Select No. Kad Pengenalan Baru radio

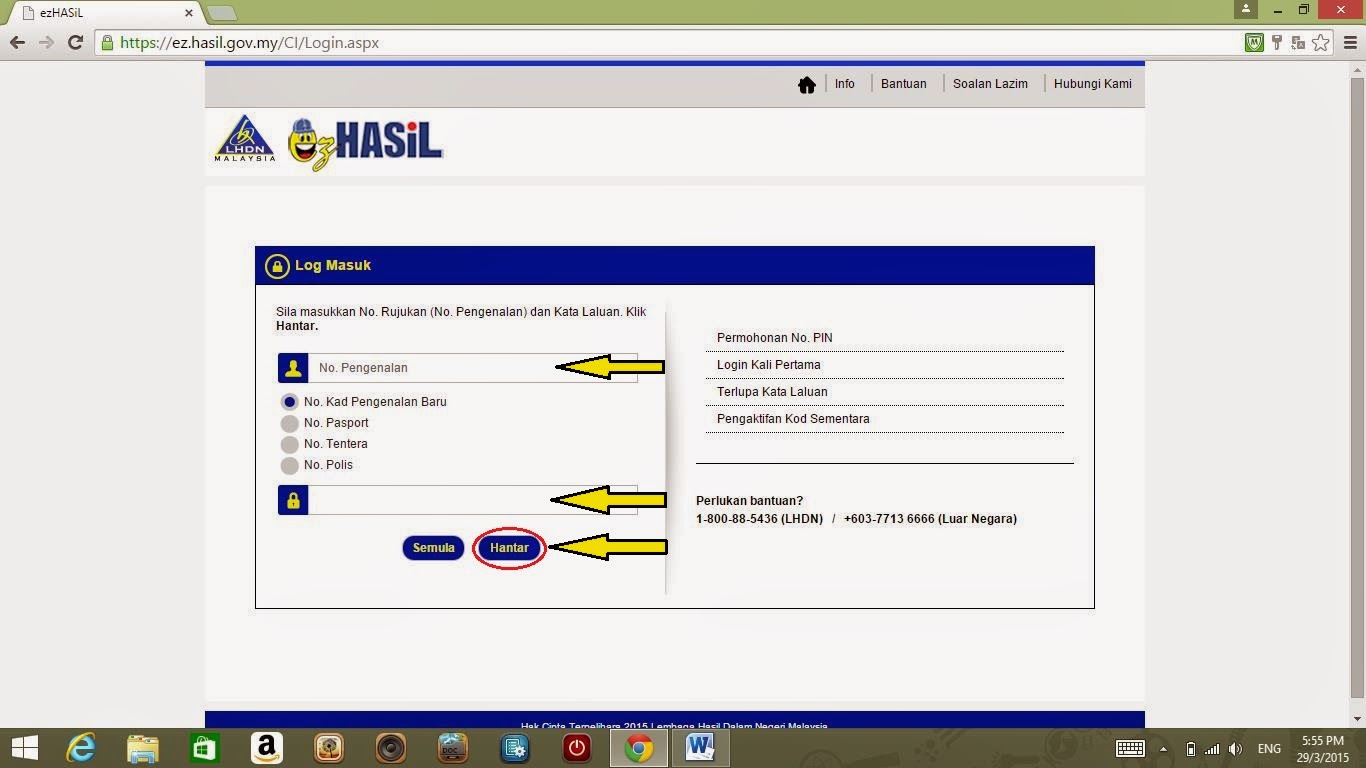click(290, 402)
